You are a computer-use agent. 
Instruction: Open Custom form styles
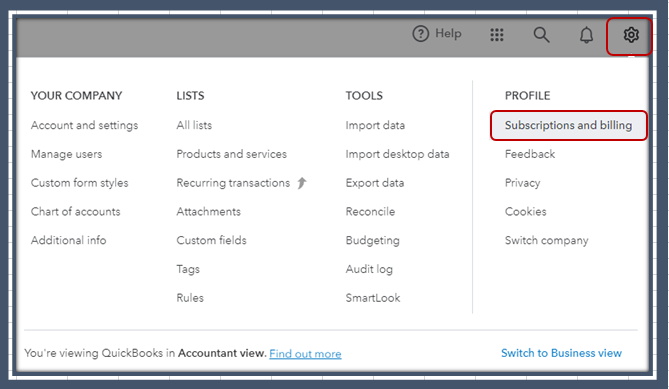(79, 183)
